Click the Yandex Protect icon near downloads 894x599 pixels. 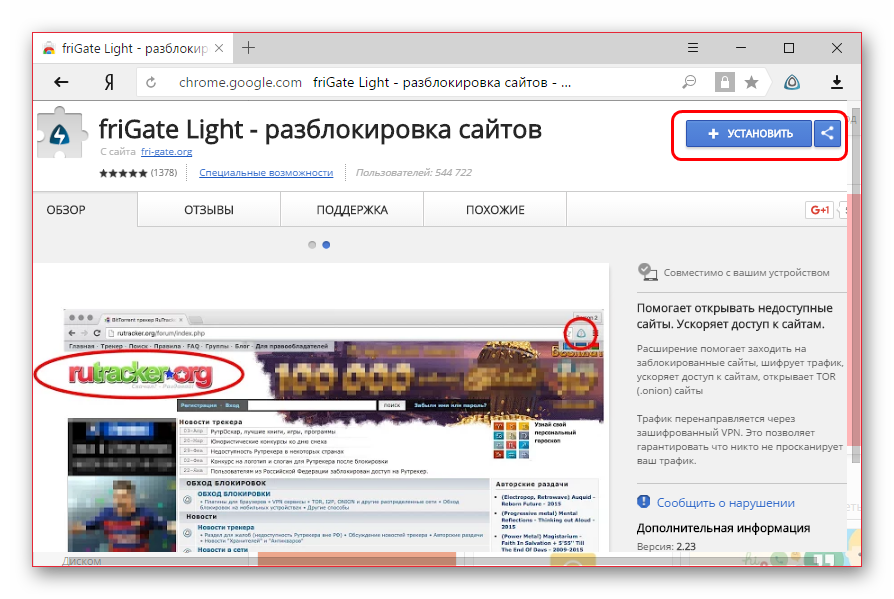(792, 82)
